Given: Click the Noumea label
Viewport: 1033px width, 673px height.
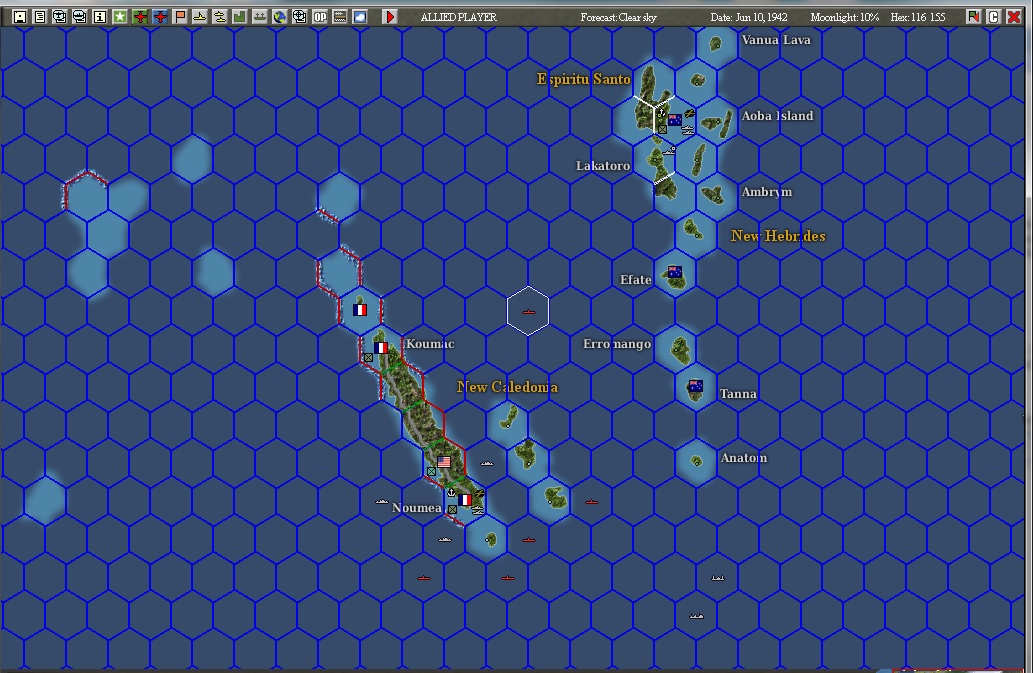Looking at the screenshot, I should coord(416,508).
